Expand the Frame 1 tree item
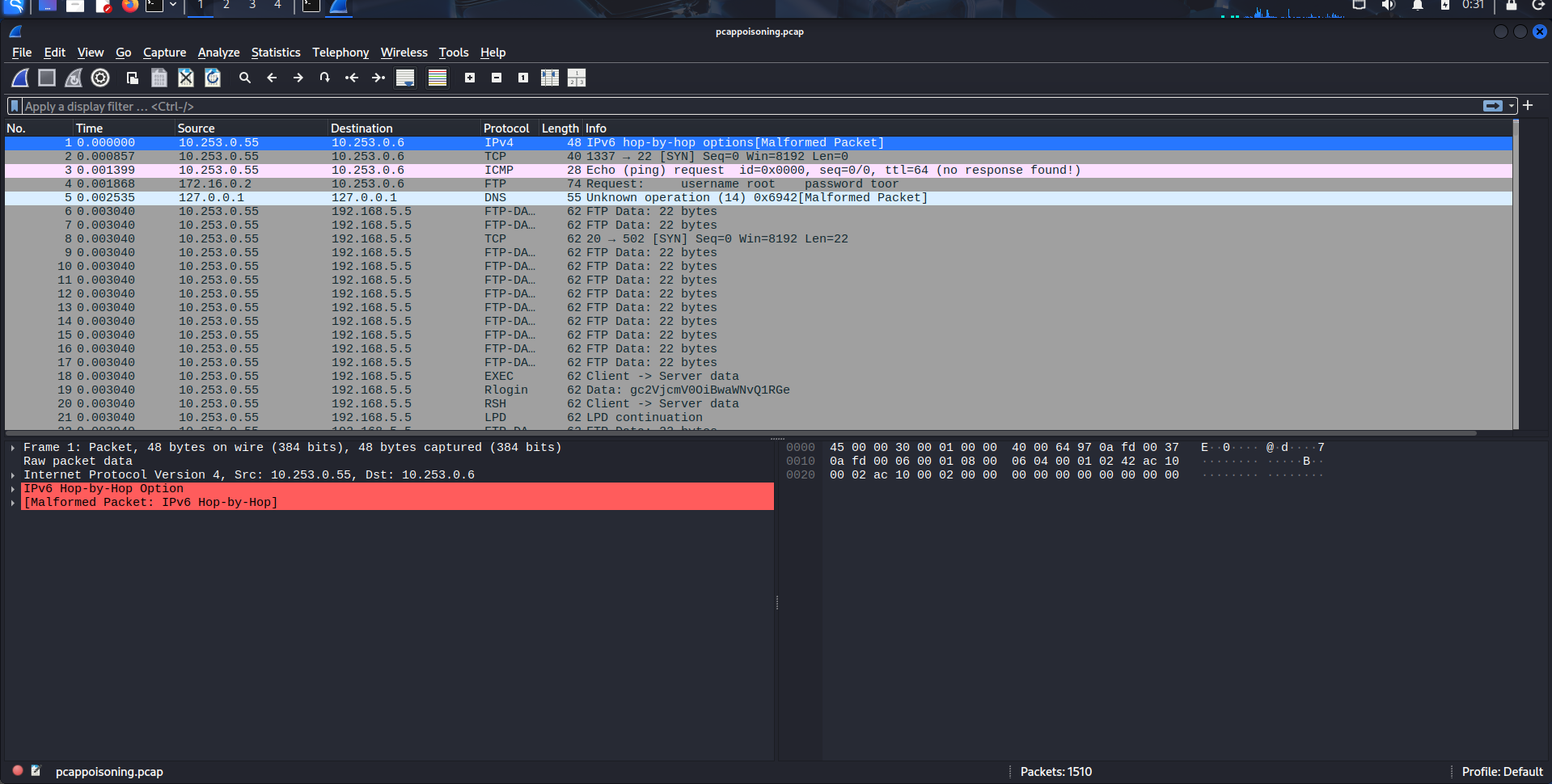The image size is (1552, 784). 13,448
